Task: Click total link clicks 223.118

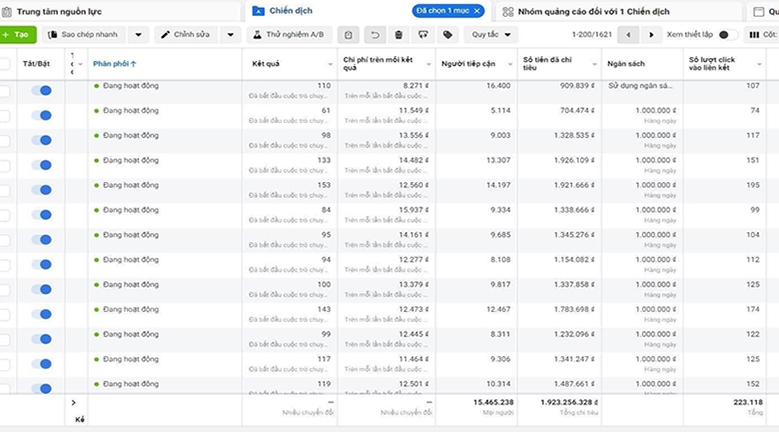Action: [x=748, y=402]
